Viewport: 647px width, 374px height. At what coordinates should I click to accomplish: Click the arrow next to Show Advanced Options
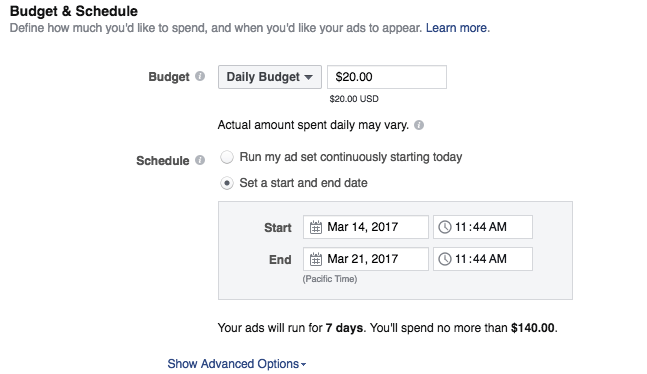(303, 365)
